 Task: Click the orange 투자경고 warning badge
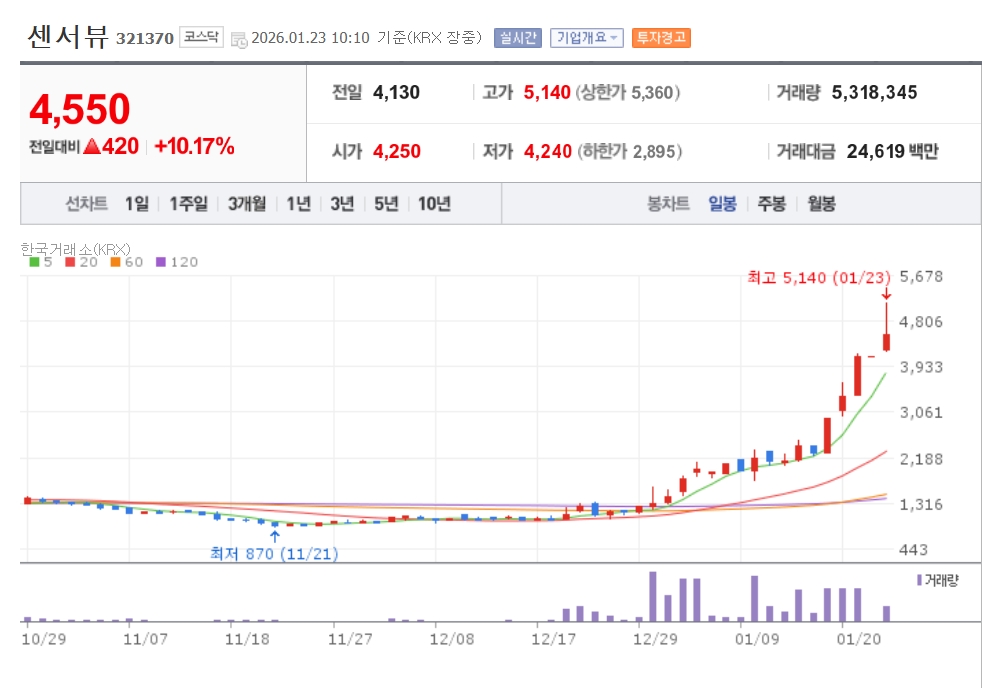coord(661,38)
